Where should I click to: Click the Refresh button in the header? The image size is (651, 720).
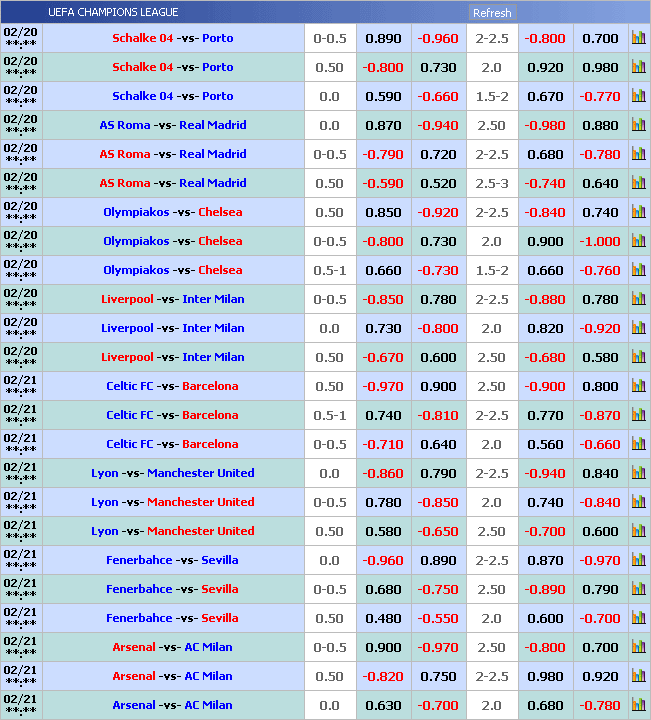[x=492, y=13]
